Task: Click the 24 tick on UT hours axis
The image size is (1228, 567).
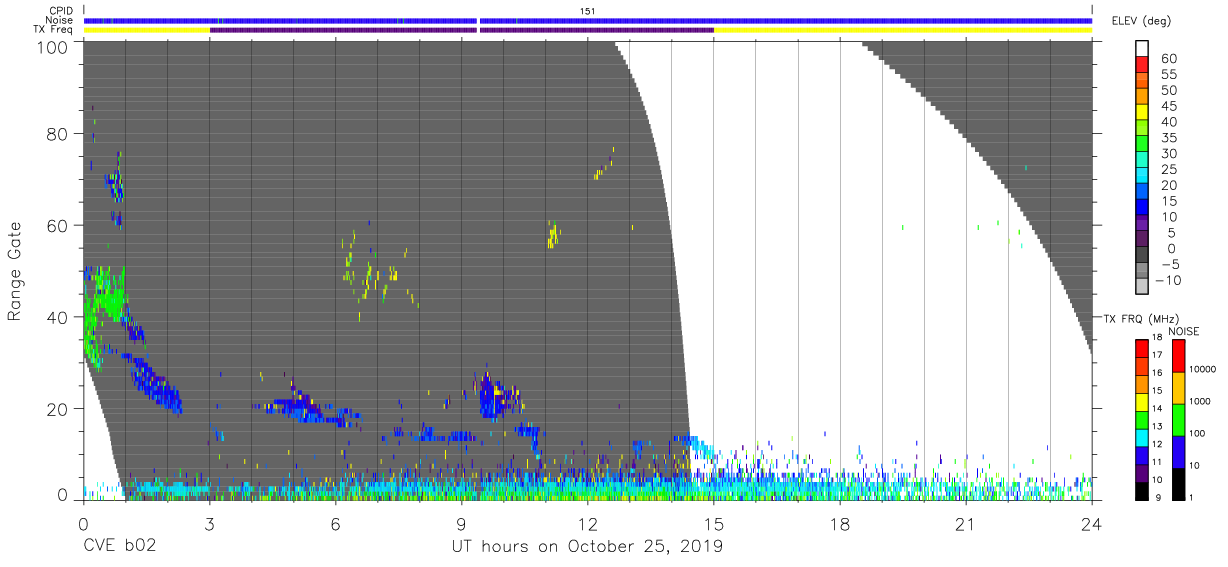Action: (1091, 524)
